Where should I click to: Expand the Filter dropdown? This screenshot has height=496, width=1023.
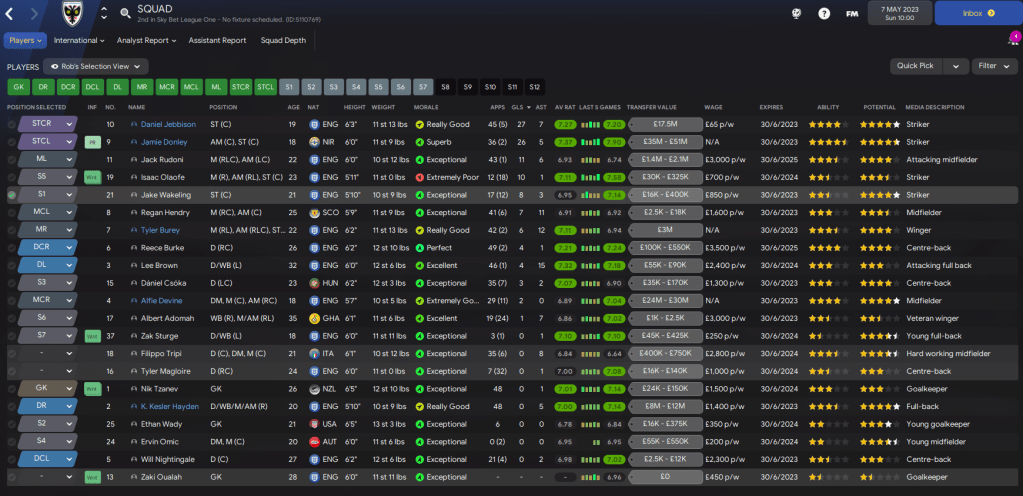pyautogui.click(x=992, y=66)
